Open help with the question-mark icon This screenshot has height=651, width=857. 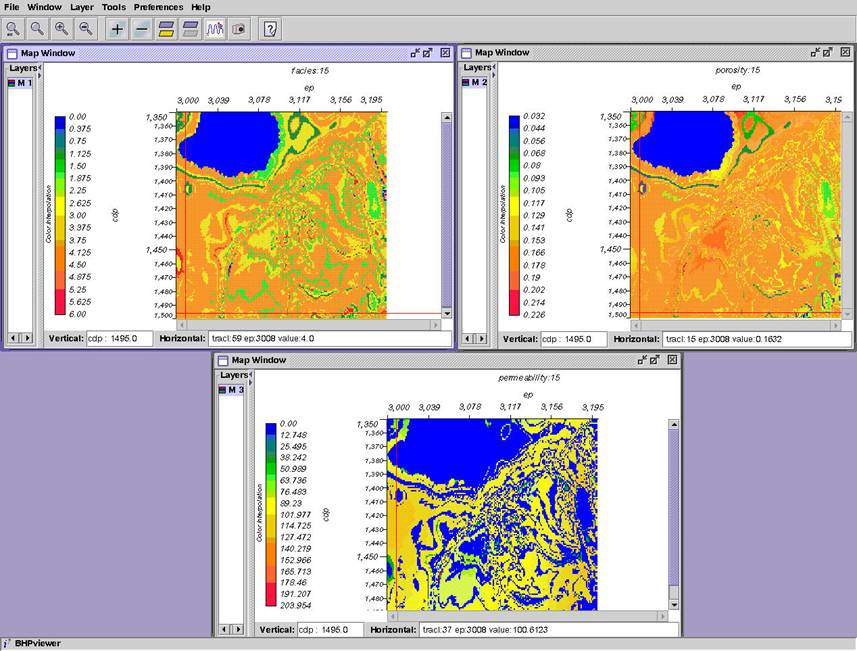[270, 29]
